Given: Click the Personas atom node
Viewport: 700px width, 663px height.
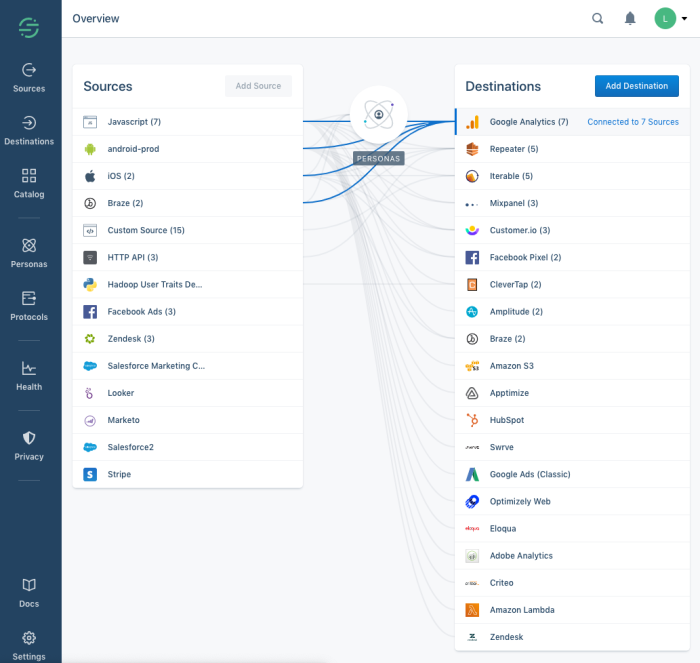Looking at the screenshot, I should pyautogui.click(x=379, y=115).
